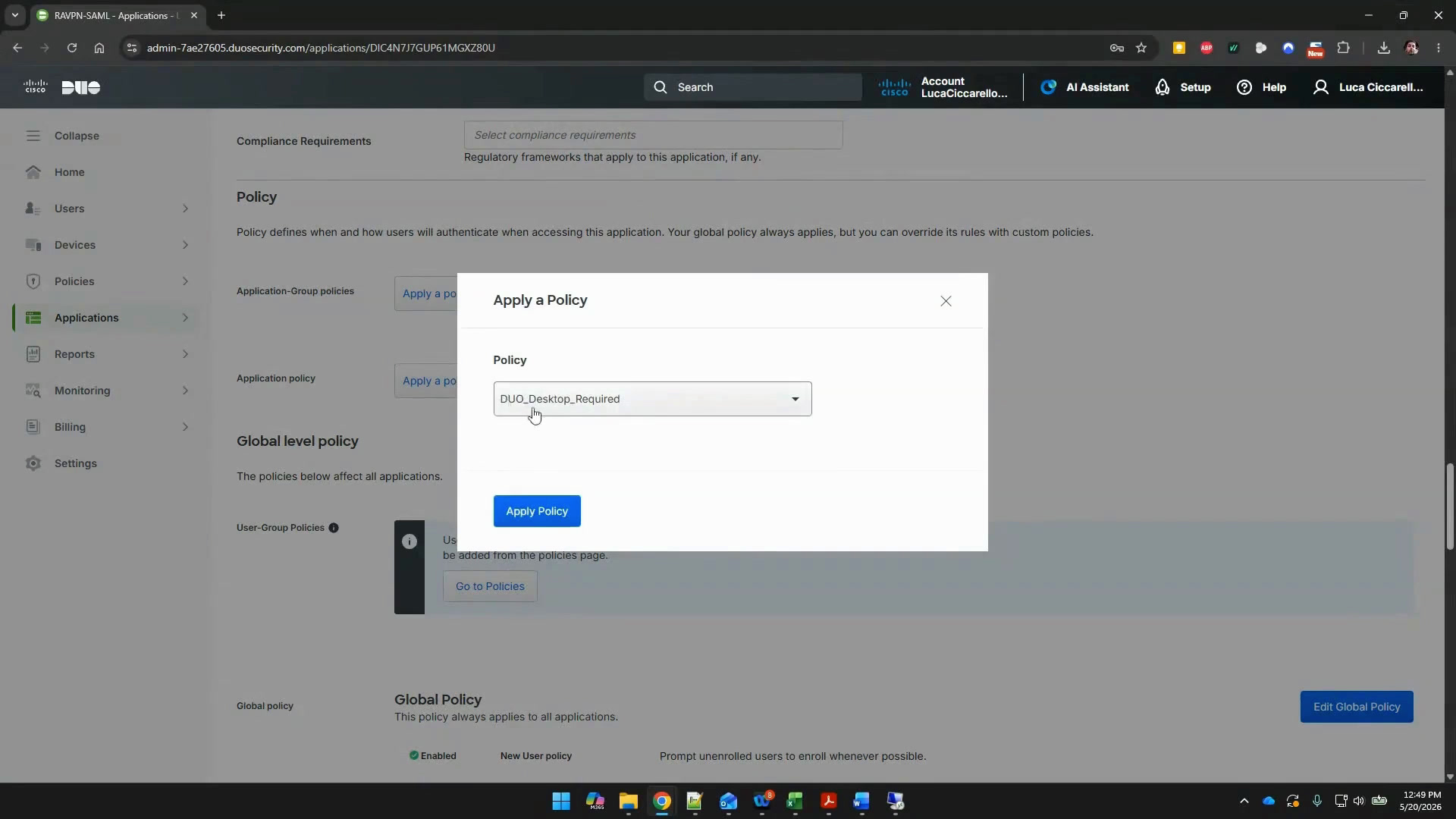Expand the Policies sidebar chevron
Image resolution: width=1456 pixels, height=819 pixels.
pos(185,281)
